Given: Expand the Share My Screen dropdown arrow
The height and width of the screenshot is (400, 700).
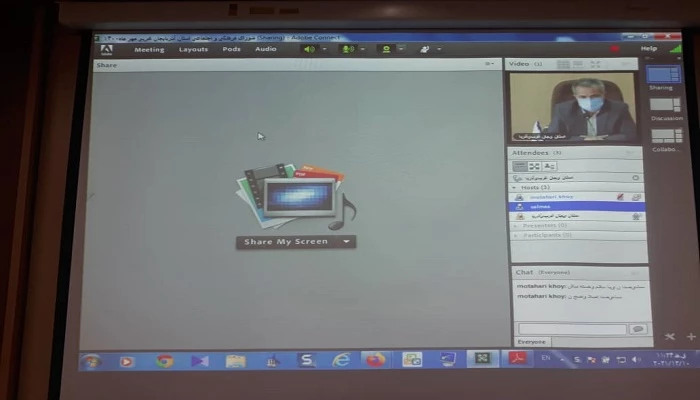Looking at the screenshot, I should [346, 241].
